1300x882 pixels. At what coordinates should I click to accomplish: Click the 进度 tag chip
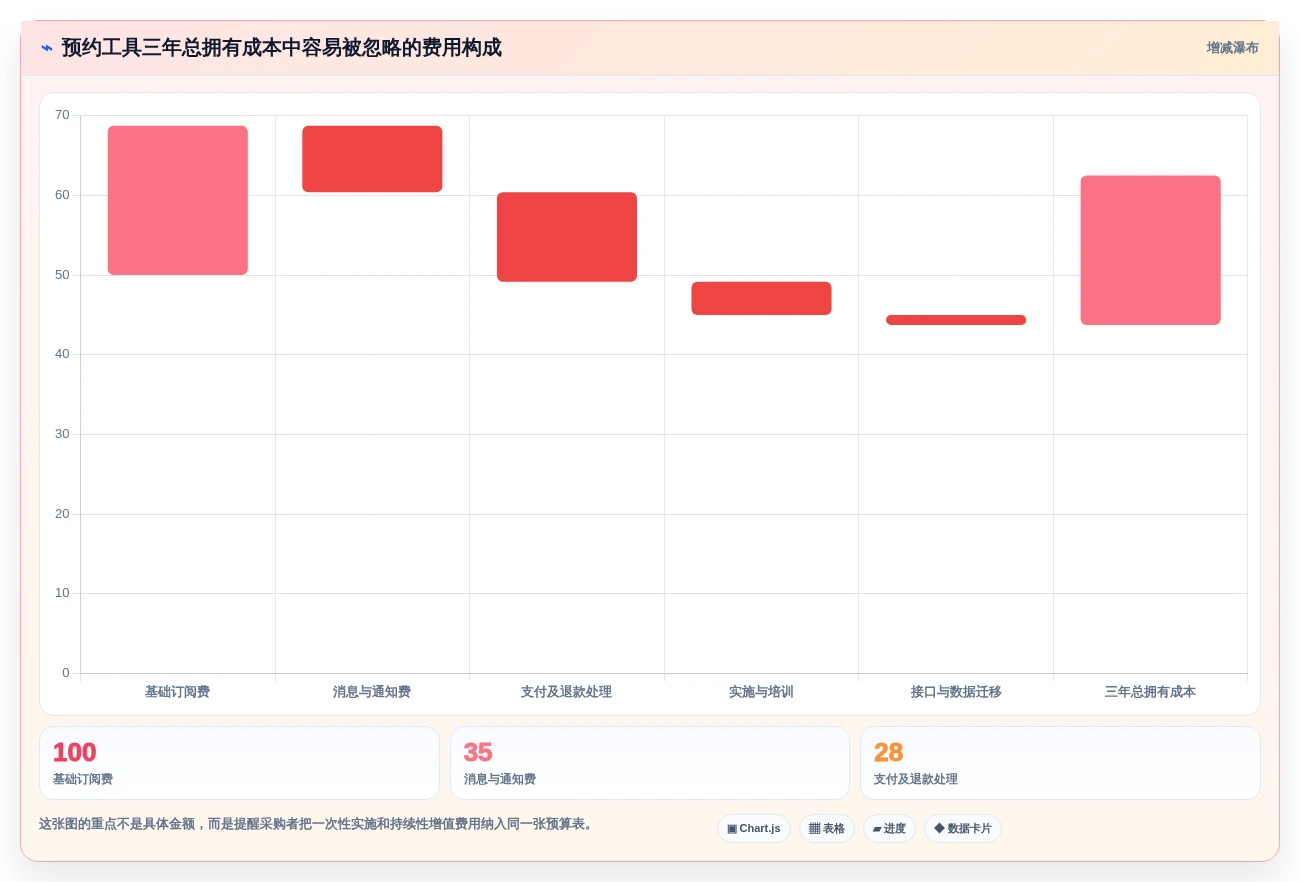889,828
